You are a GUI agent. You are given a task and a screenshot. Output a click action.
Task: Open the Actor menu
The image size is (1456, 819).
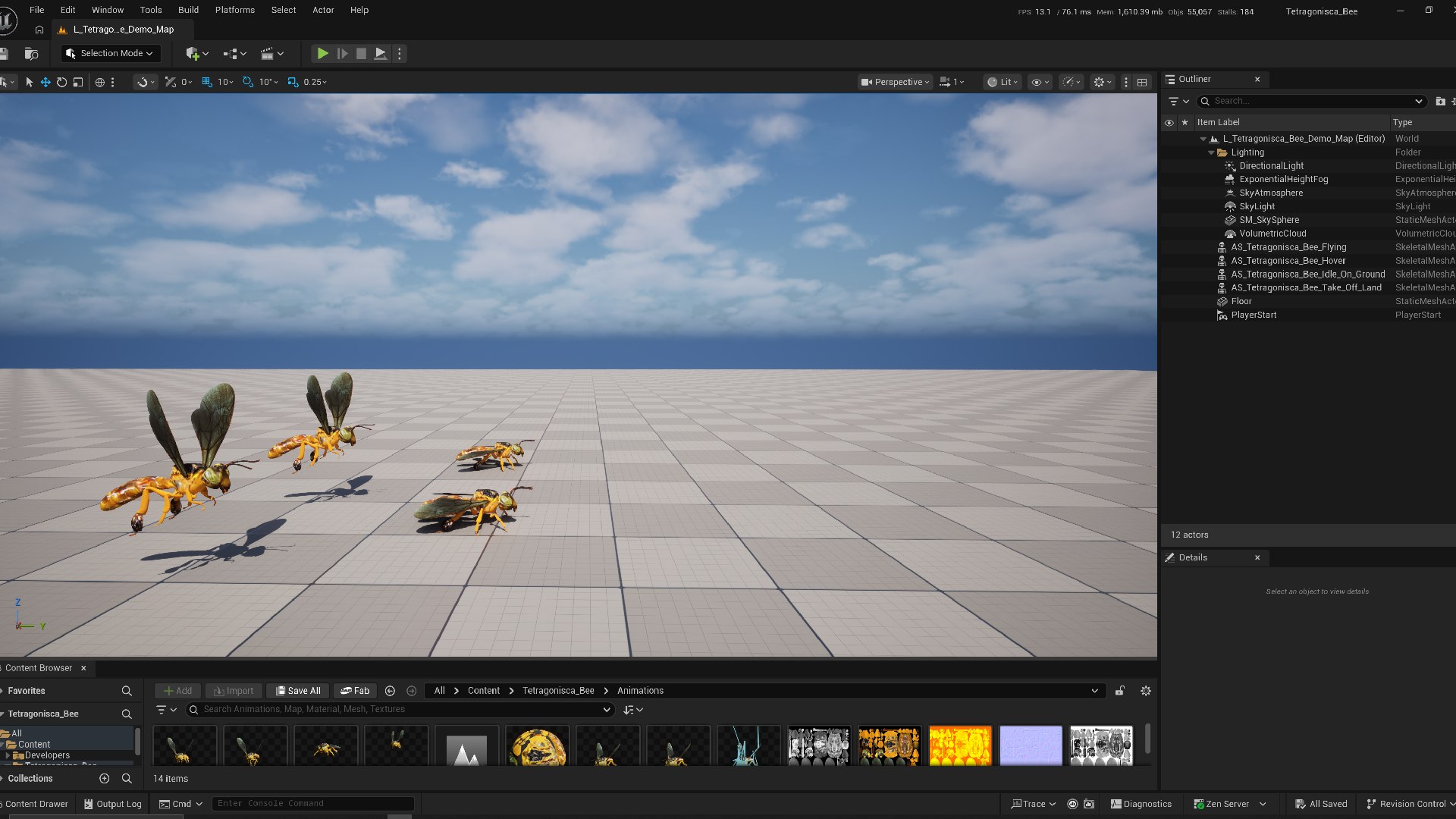323,10
